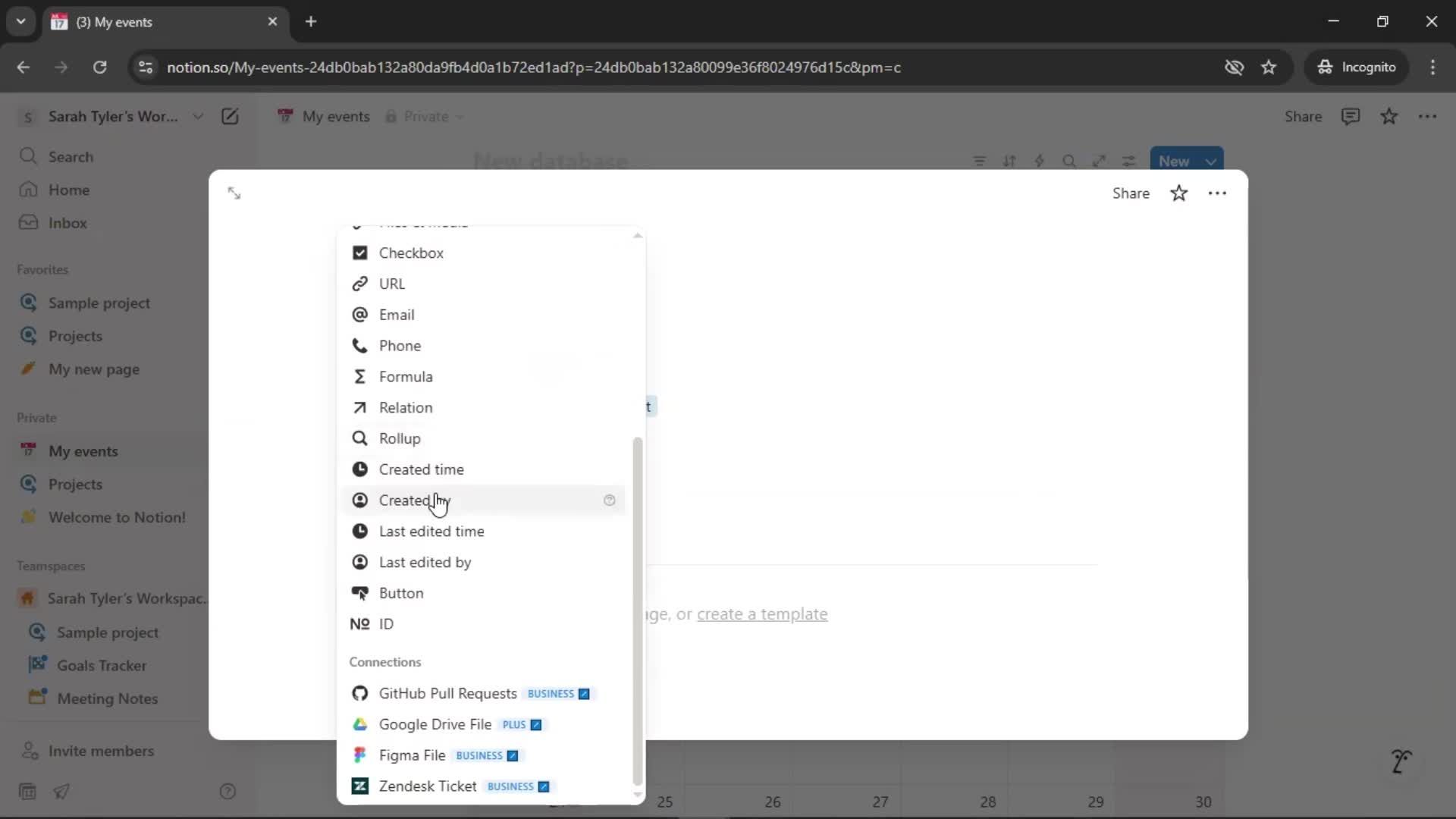This screenshot has height=819, width=1456.
Task: Click Search in the sidebar
Action: tap(71, 157)
